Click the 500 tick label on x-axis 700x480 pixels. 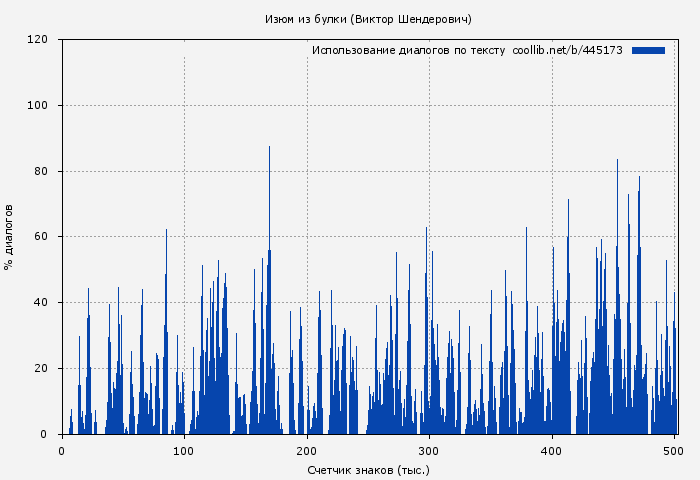[x=674, y=451]
